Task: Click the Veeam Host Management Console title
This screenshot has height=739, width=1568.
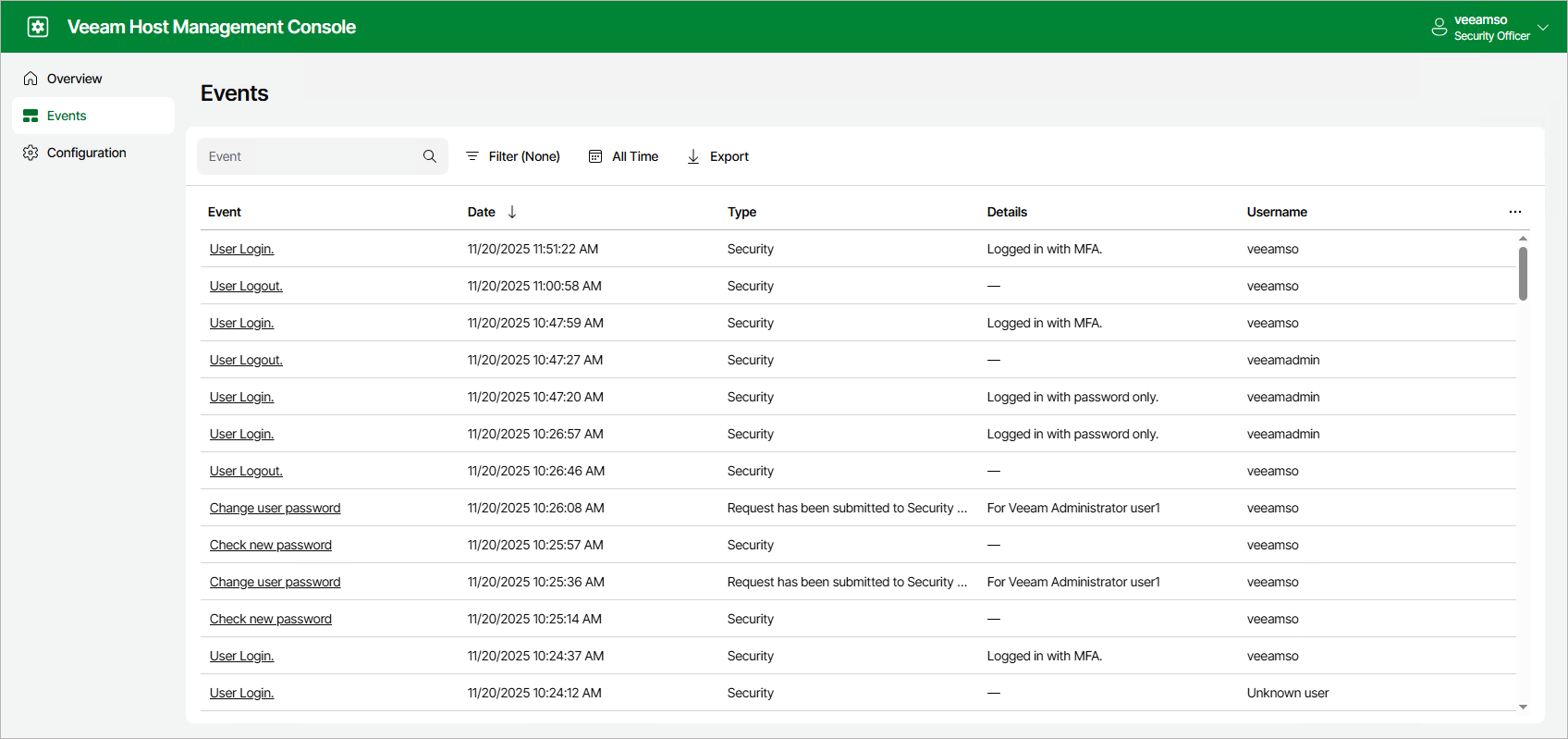Action: (212, 27)
